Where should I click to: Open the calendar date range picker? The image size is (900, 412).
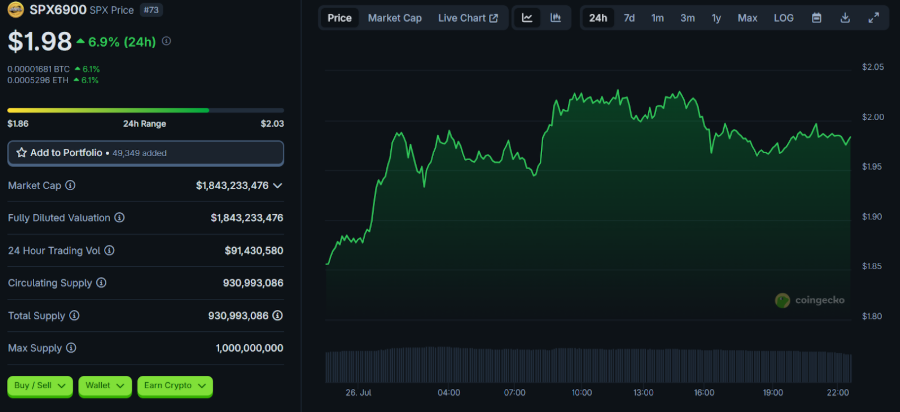click(x=817, y=18)
